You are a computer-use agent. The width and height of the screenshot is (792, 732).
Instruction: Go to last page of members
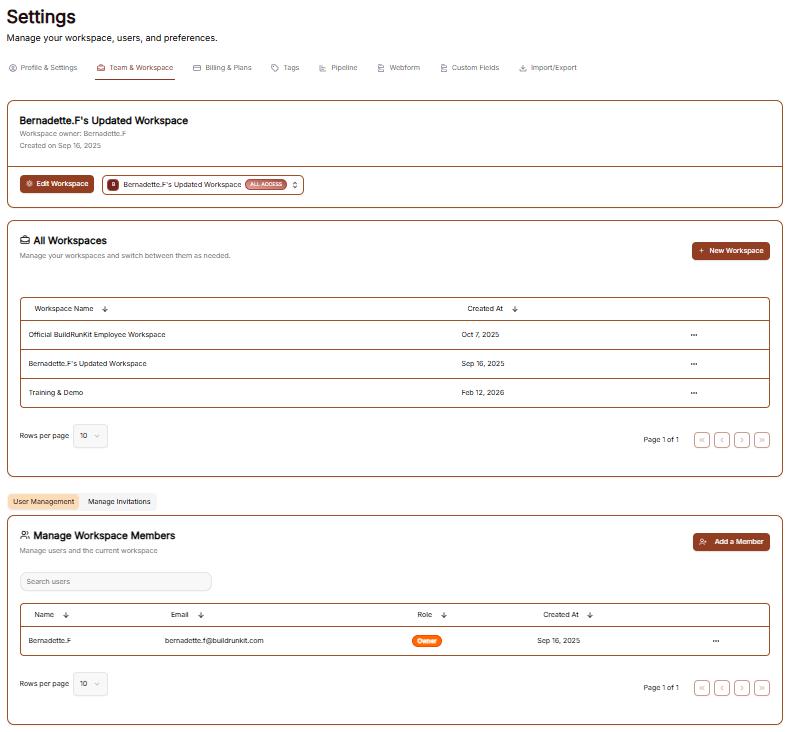point(762,688)
